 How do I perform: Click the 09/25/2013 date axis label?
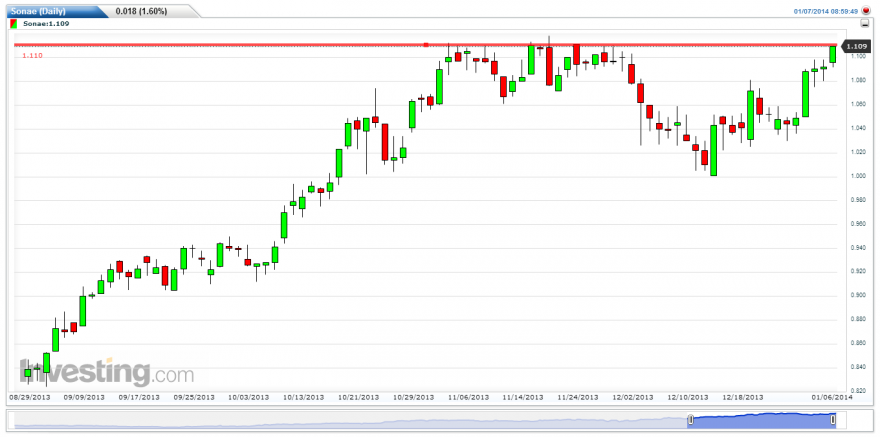coord(194,397)
